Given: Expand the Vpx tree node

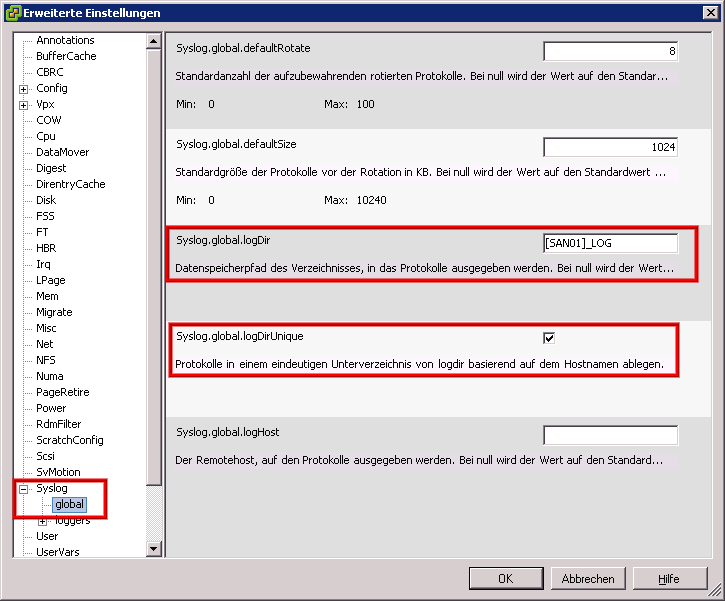Looking at the screenshot, I should coord(23,105).
